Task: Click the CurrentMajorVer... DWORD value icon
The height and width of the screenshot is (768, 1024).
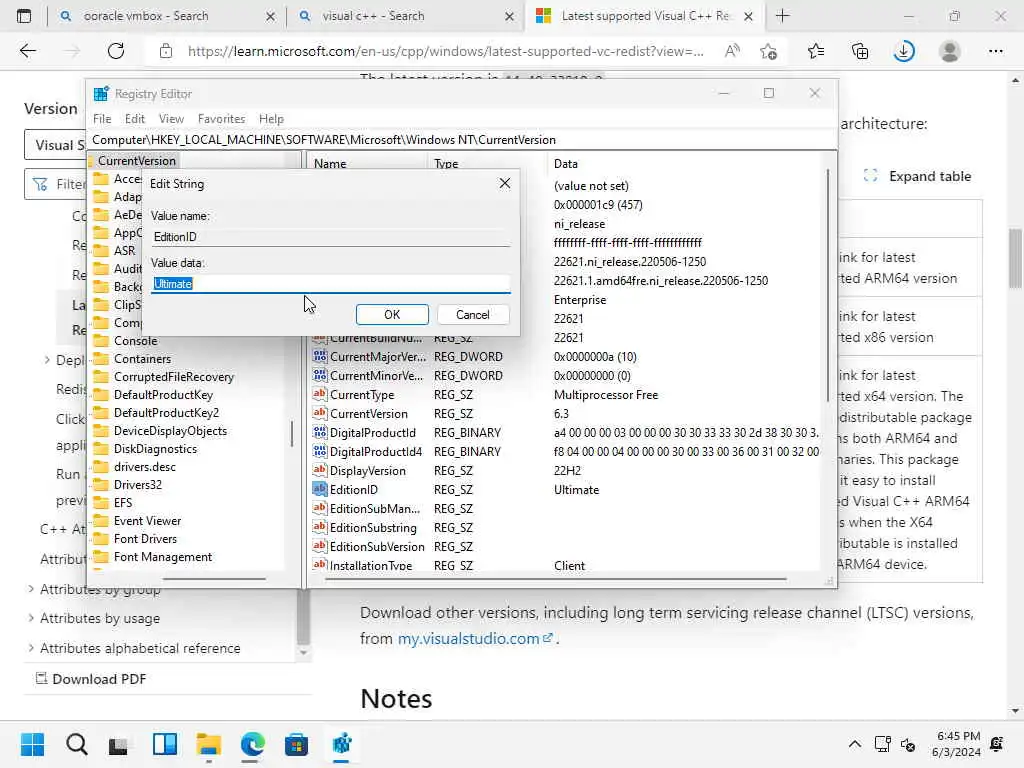Action: tap(319, 357)
